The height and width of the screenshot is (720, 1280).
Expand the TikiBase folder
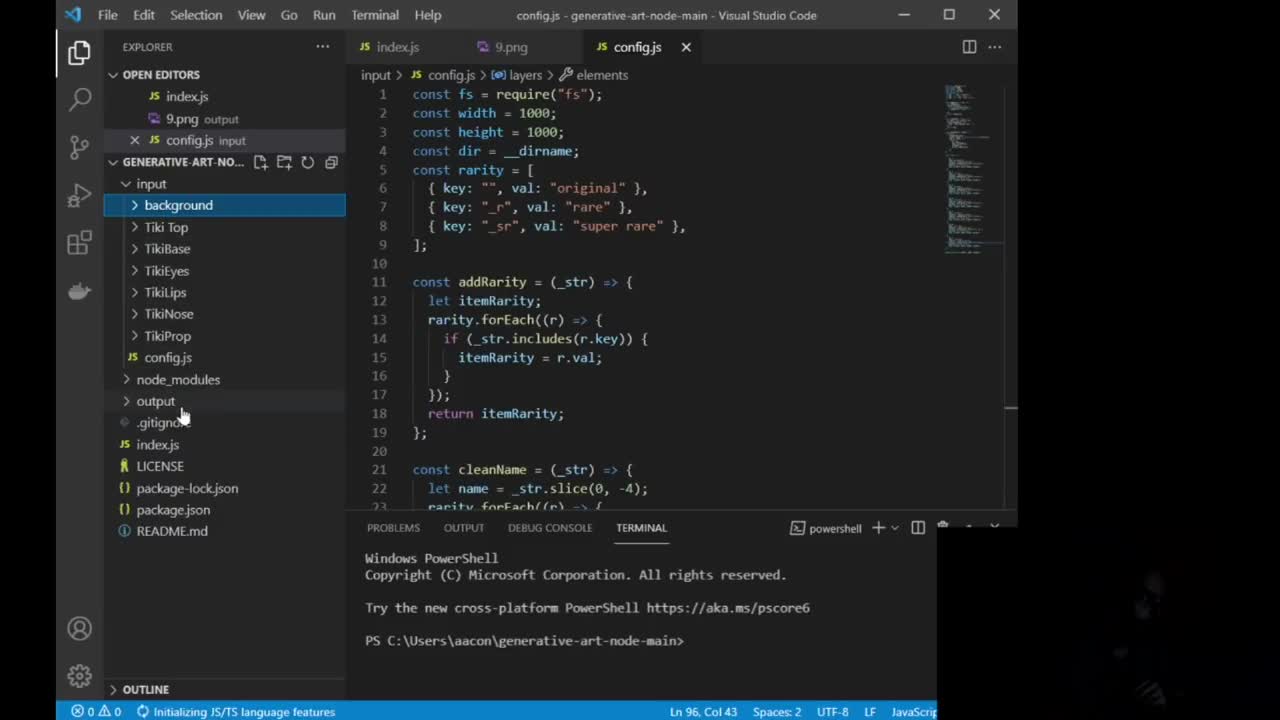coord(167,249)
